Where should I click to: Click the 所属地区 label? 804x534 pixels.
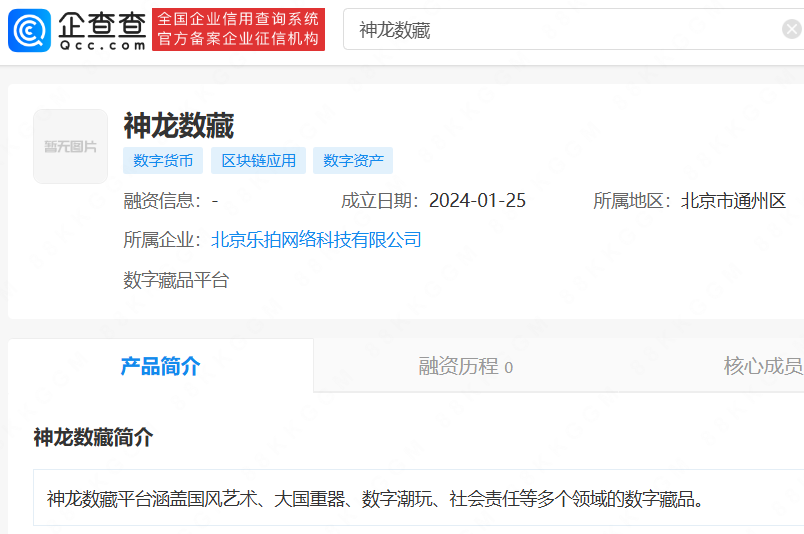point(633,201)
